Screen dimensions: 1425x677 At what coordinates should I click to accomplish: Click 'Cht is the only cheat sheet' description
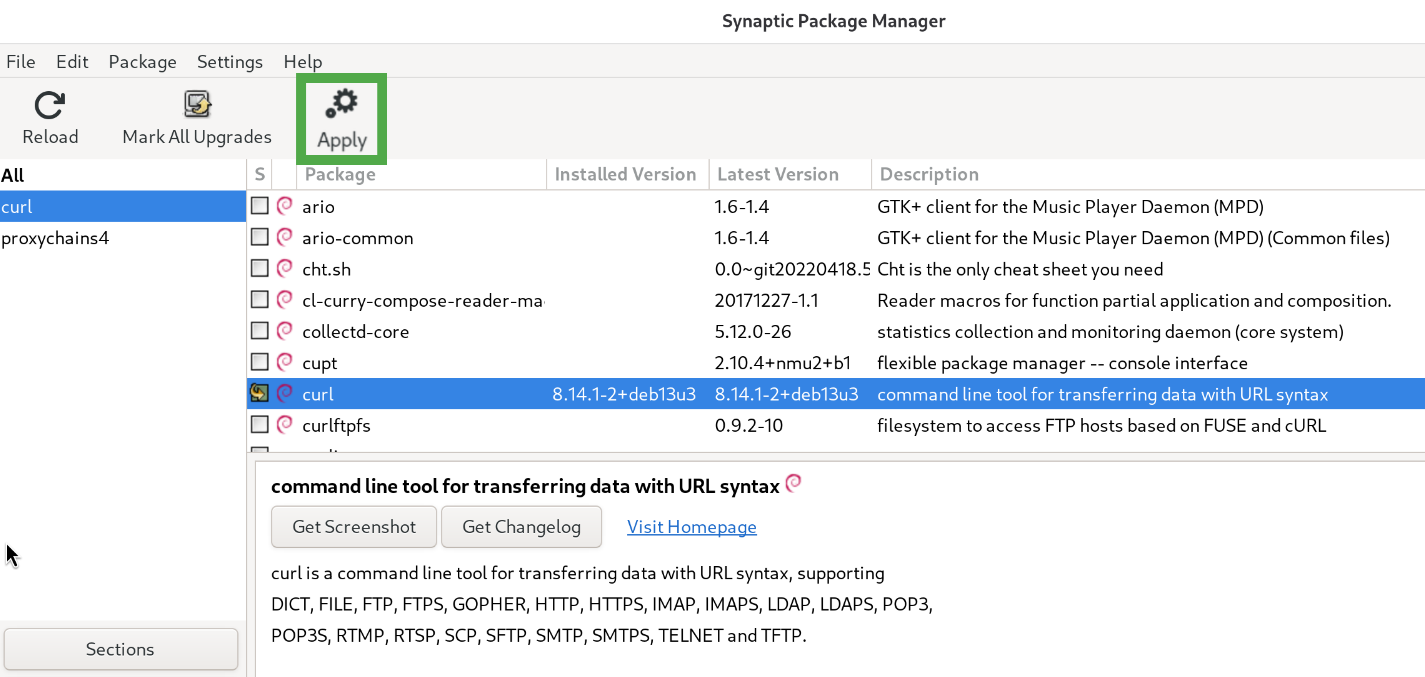tap(1020, 269)
